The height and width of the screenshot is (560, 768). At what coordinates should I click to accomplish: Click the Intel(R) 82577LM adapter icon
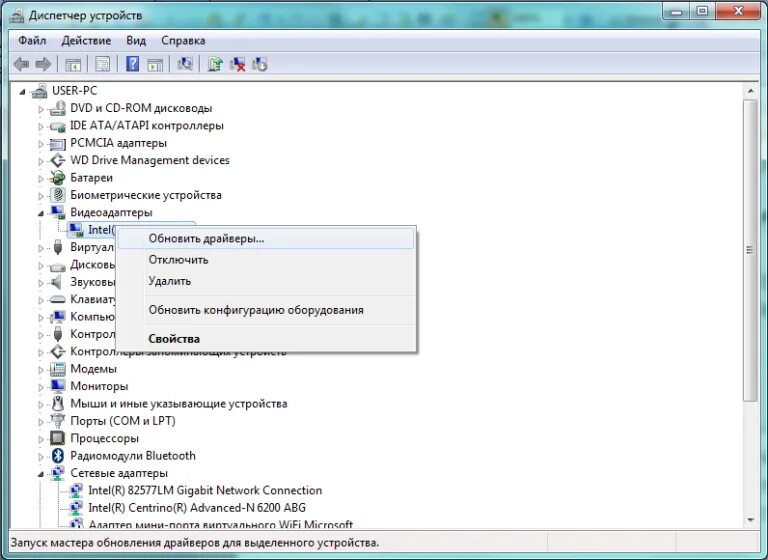coord(76,490)
